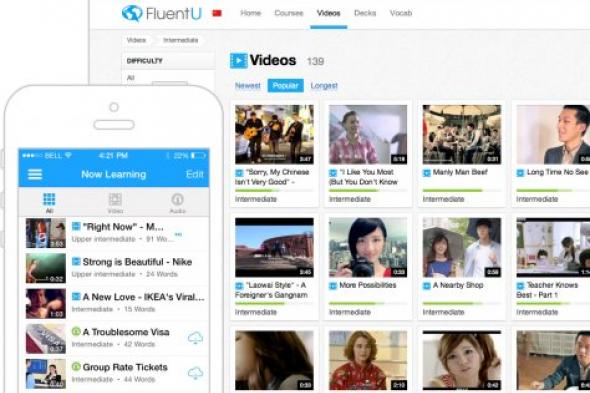This screenshot has height=393, width=590.
Task: Open the three-dot options for Right Now
Action: pos(178,234)
